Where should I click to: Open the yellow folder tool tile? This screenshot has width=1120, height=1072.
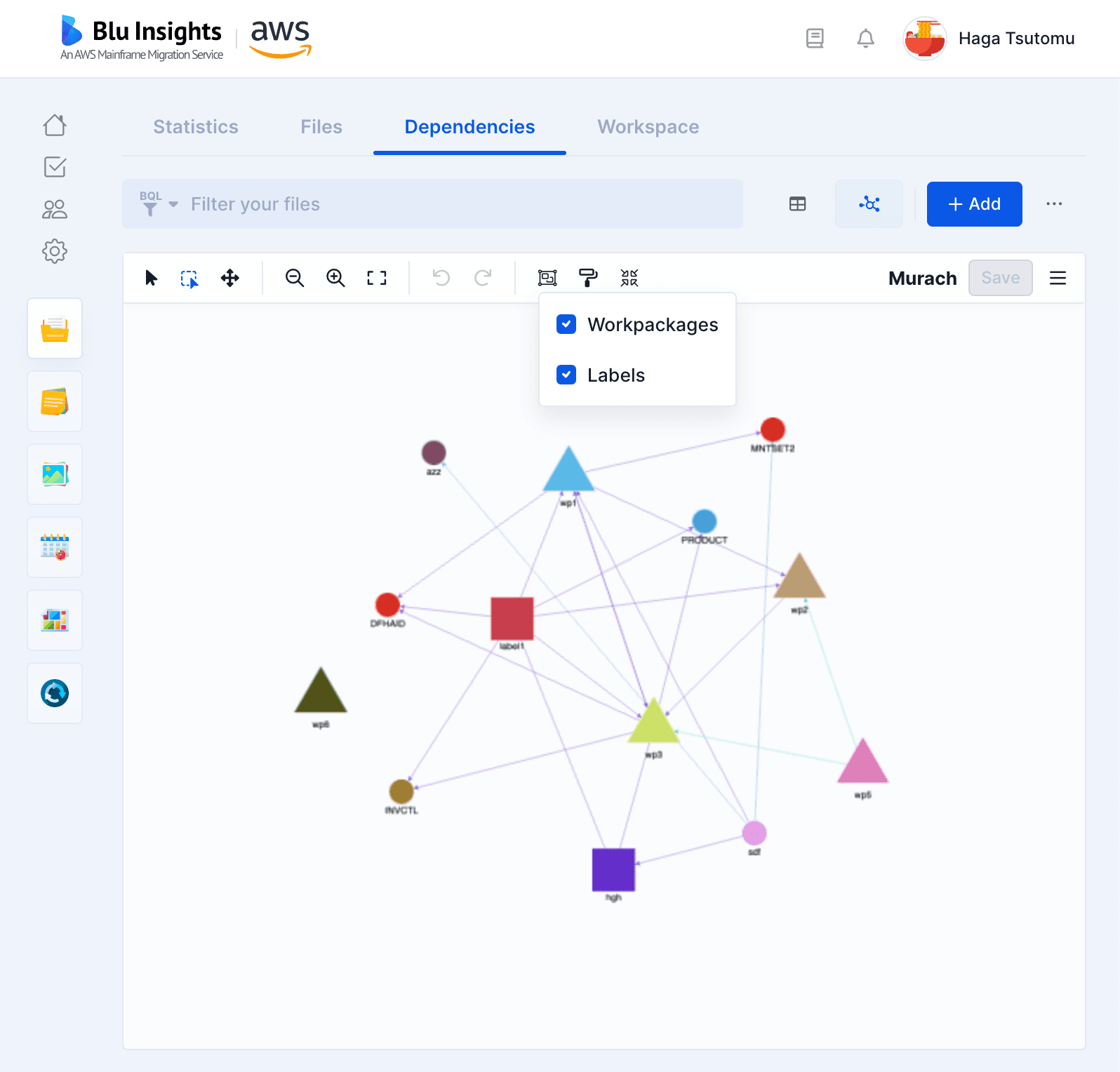(x=55, y=328)
